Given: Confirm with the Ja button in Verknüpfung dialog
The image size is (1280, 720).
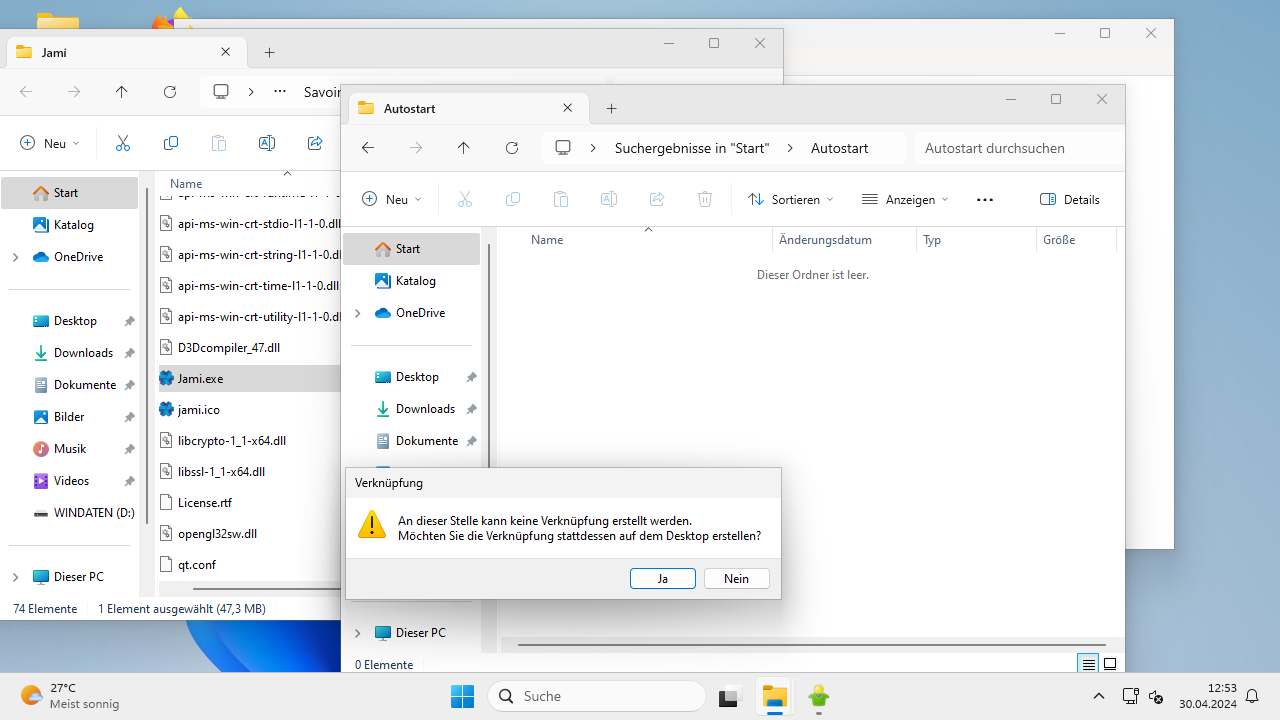Looking at the screenshot, I should pos(663,578).
